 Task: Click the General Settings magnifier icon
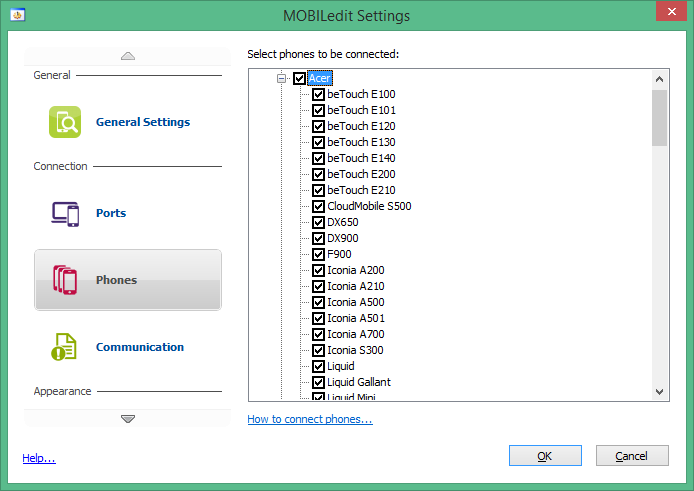[65, 122]
